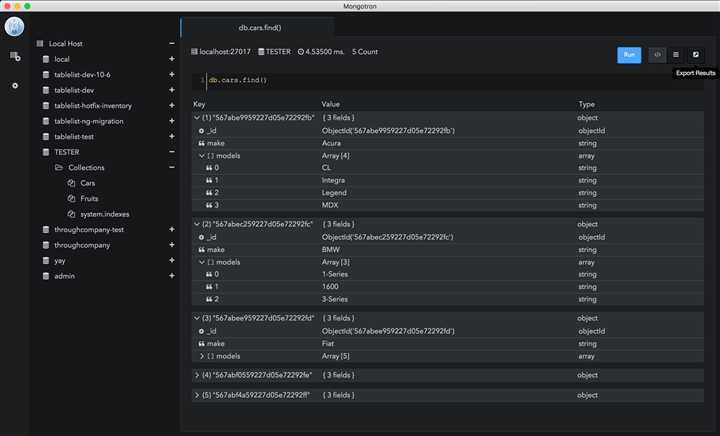
Task: Open the Fruits collection
Action: point(89,198)
